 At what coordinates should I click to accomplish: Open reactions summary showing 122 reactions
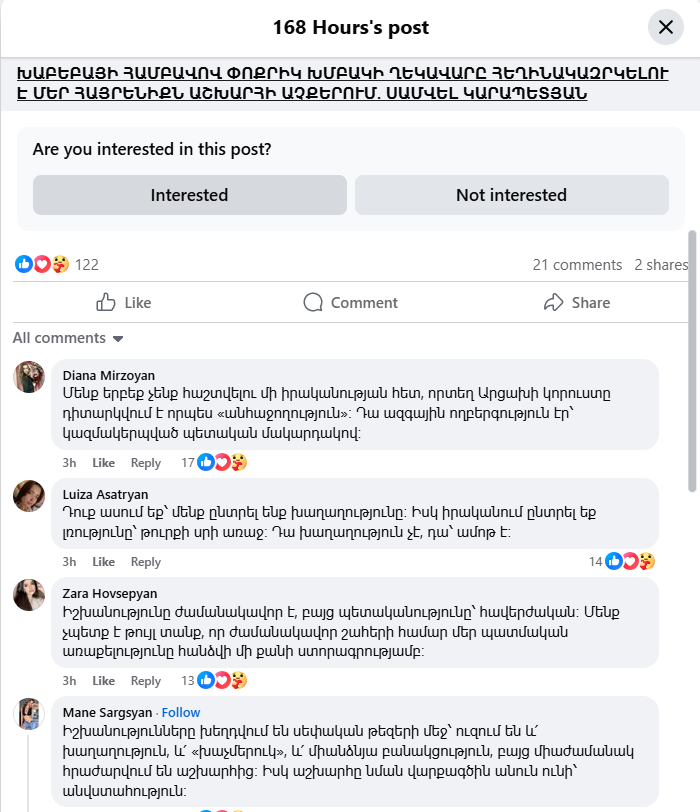pyautogui.click(x=57, y=264)
